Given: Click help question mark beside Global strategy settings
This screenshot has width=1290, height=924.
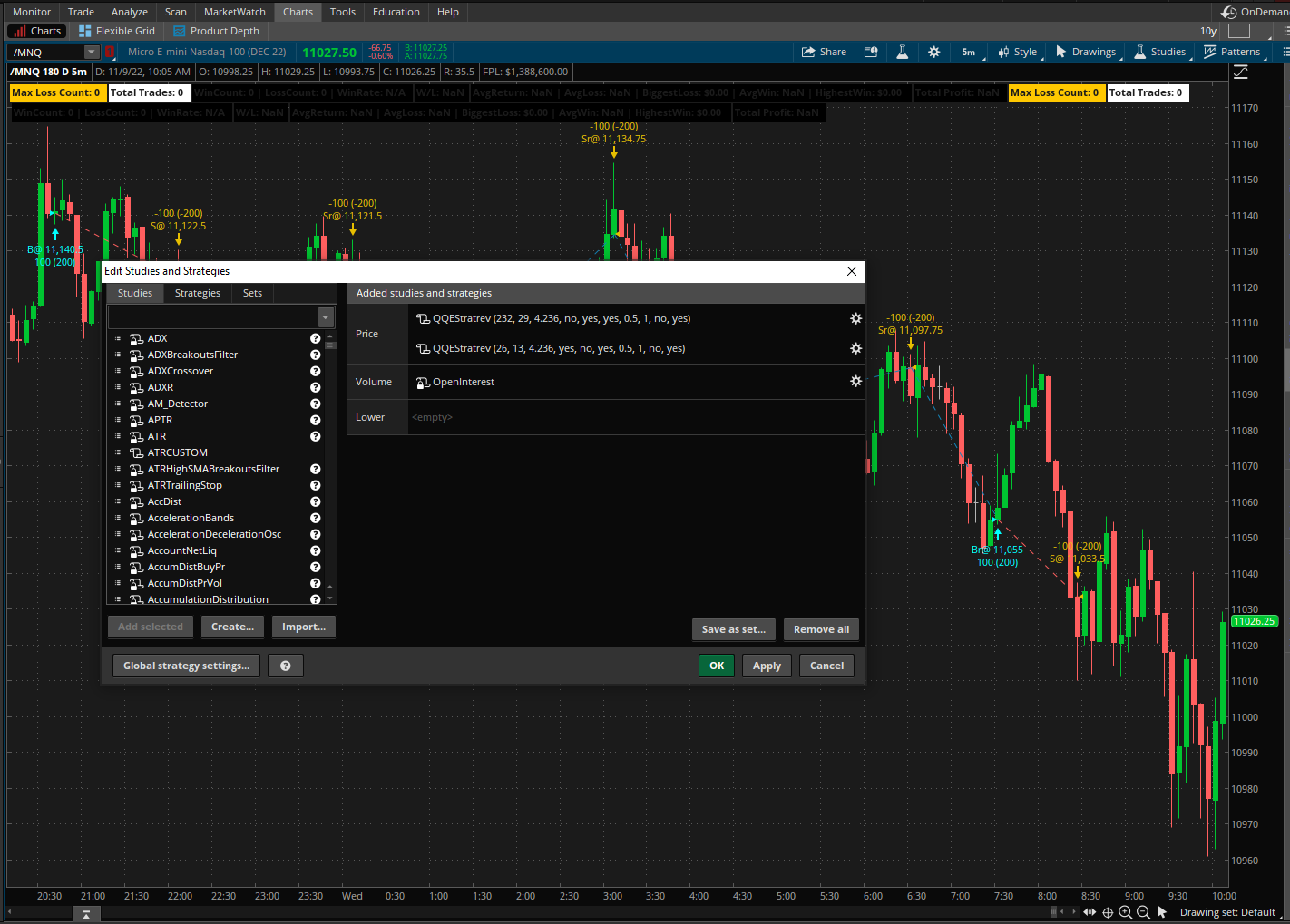Looking at the screenshot, I should (286, 666).
